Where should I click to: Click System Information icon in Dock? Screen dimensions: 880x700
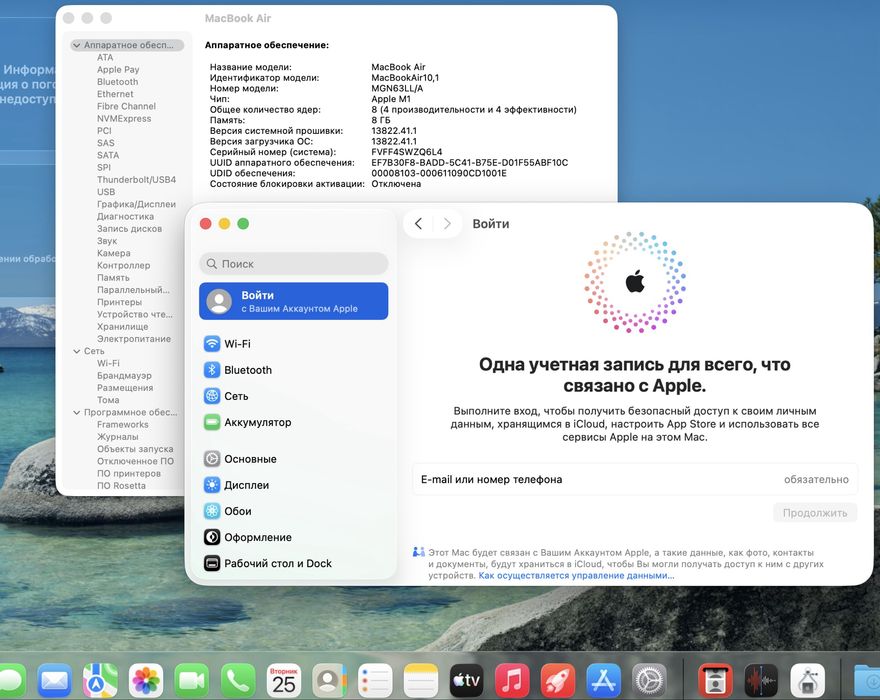(808, 680)
